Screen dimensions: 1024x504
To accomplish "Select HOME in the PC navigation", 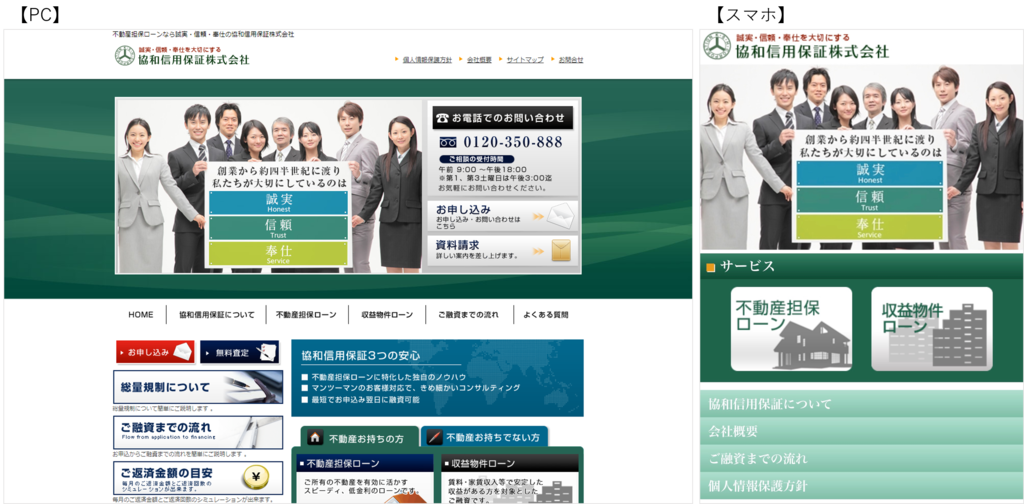I will [140, 315].
